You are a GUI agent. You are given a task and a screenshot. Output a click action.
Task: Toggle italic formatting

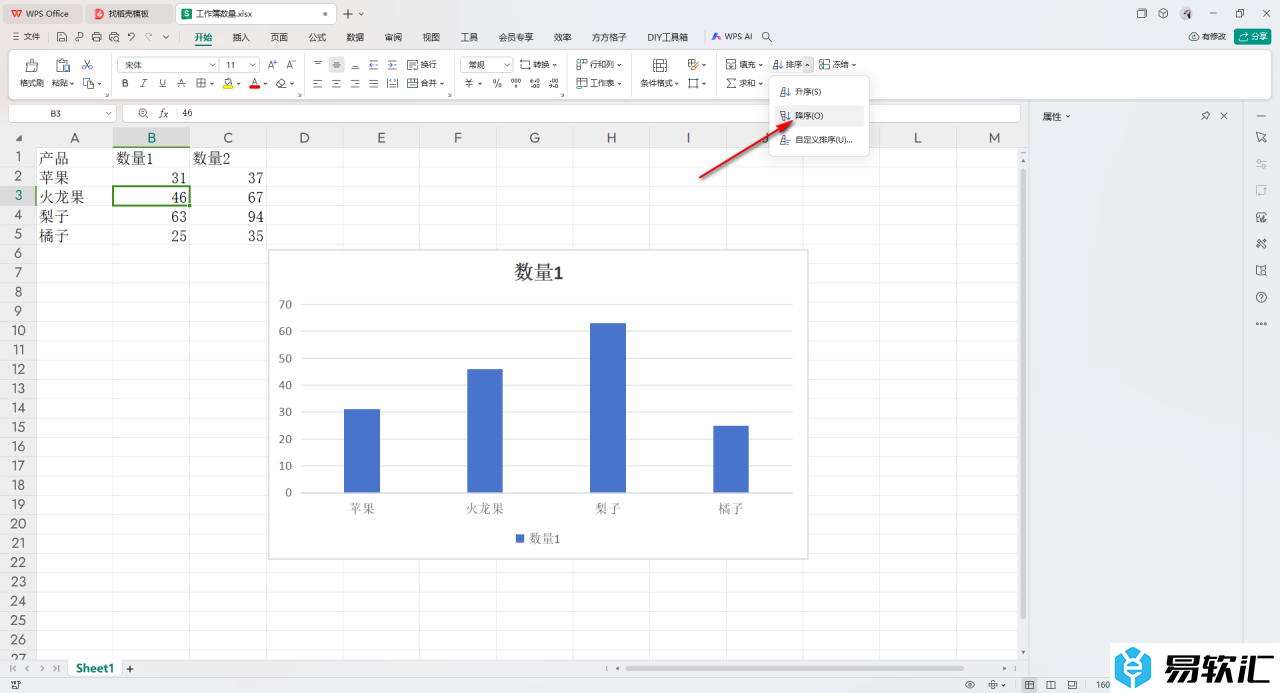pos(144,84)
